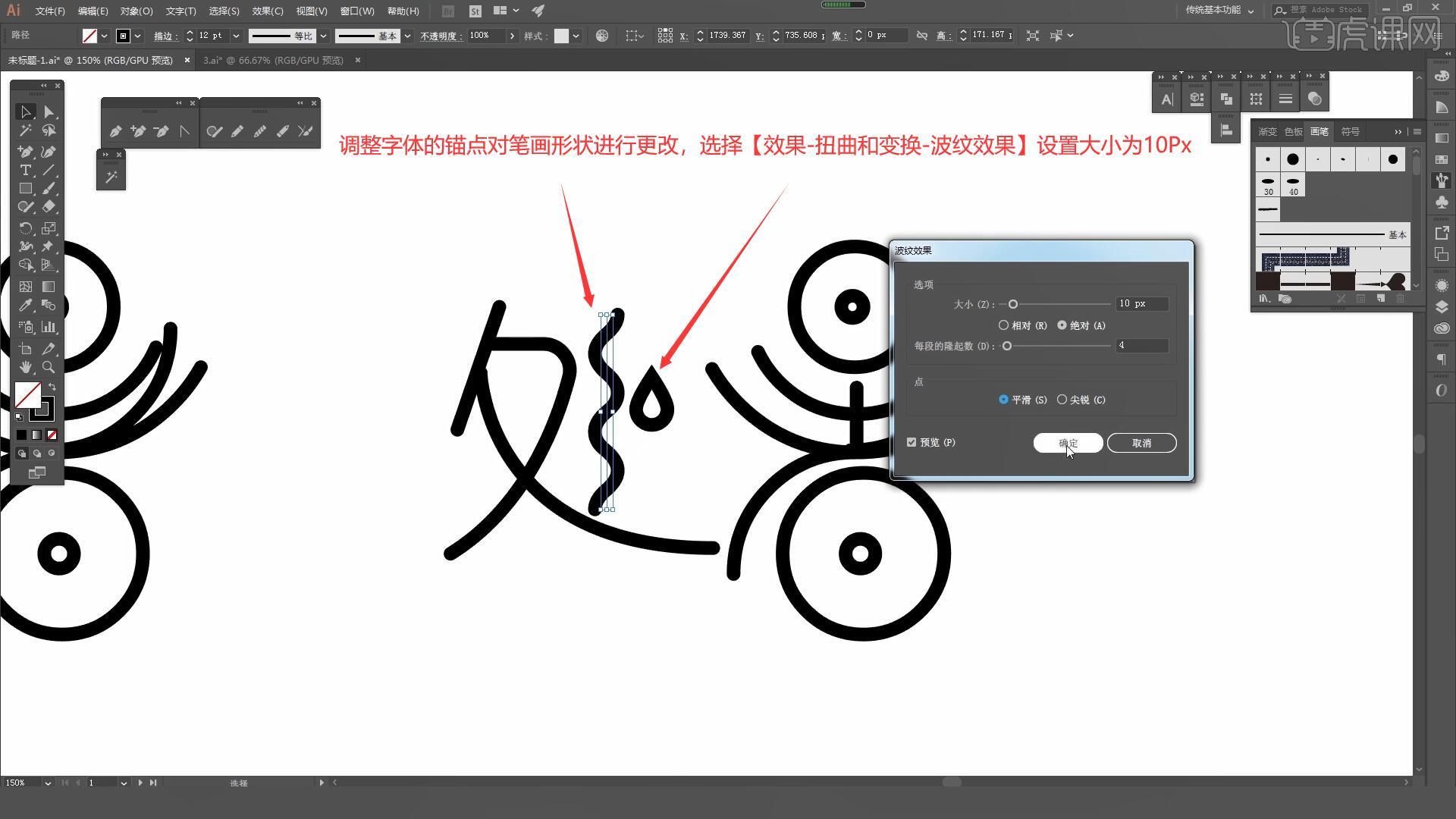Select the Hand tool
This screenshot has height=819, width=1456.
tap(25, 367)
